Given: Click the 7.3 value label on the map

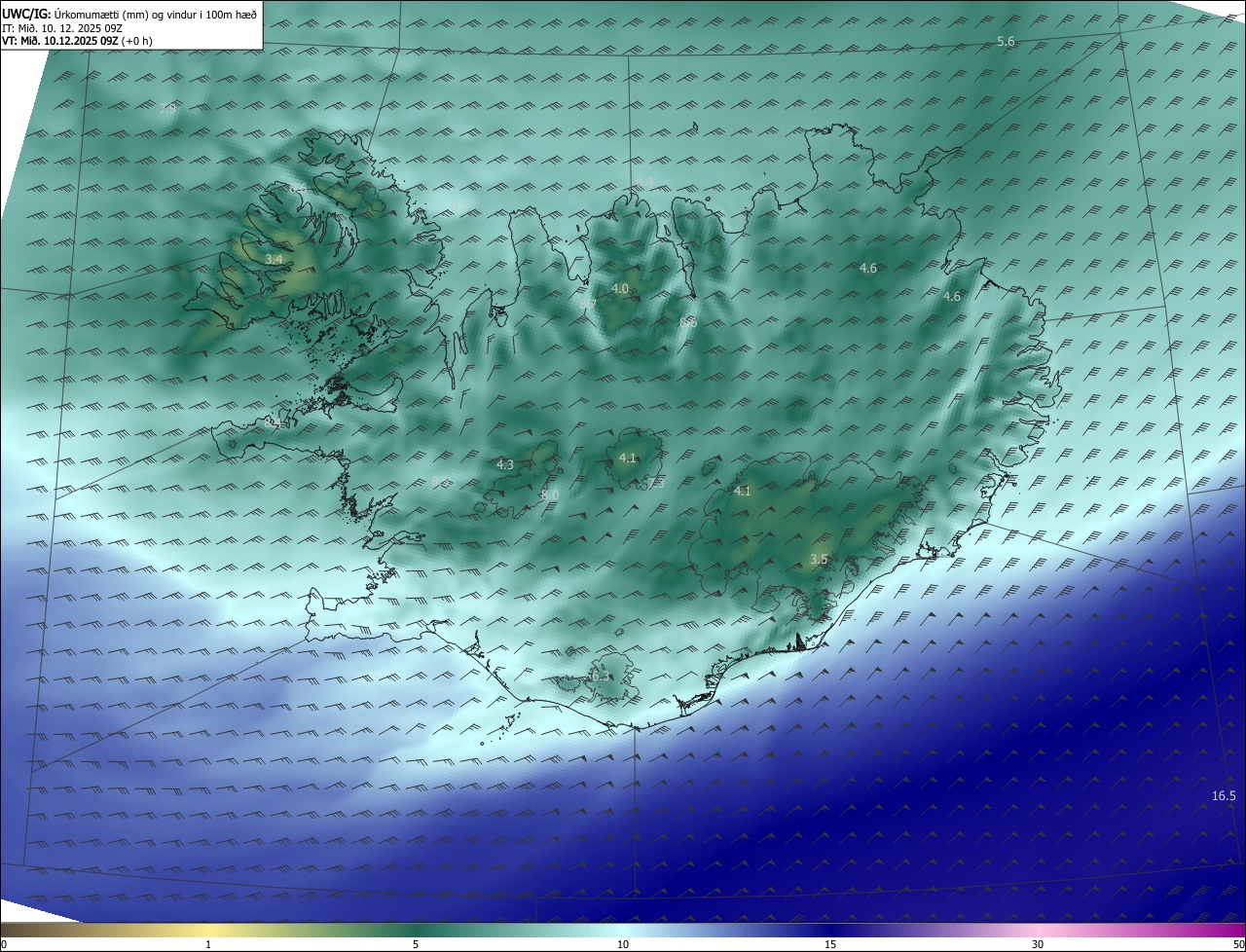Looking at the screenshot, I should point(655,483).
